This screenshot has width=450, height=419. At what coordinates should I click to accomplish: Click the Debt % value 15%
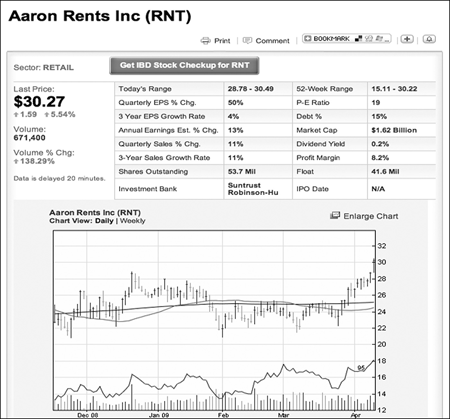pyautogui.click(x=379, y=116)
